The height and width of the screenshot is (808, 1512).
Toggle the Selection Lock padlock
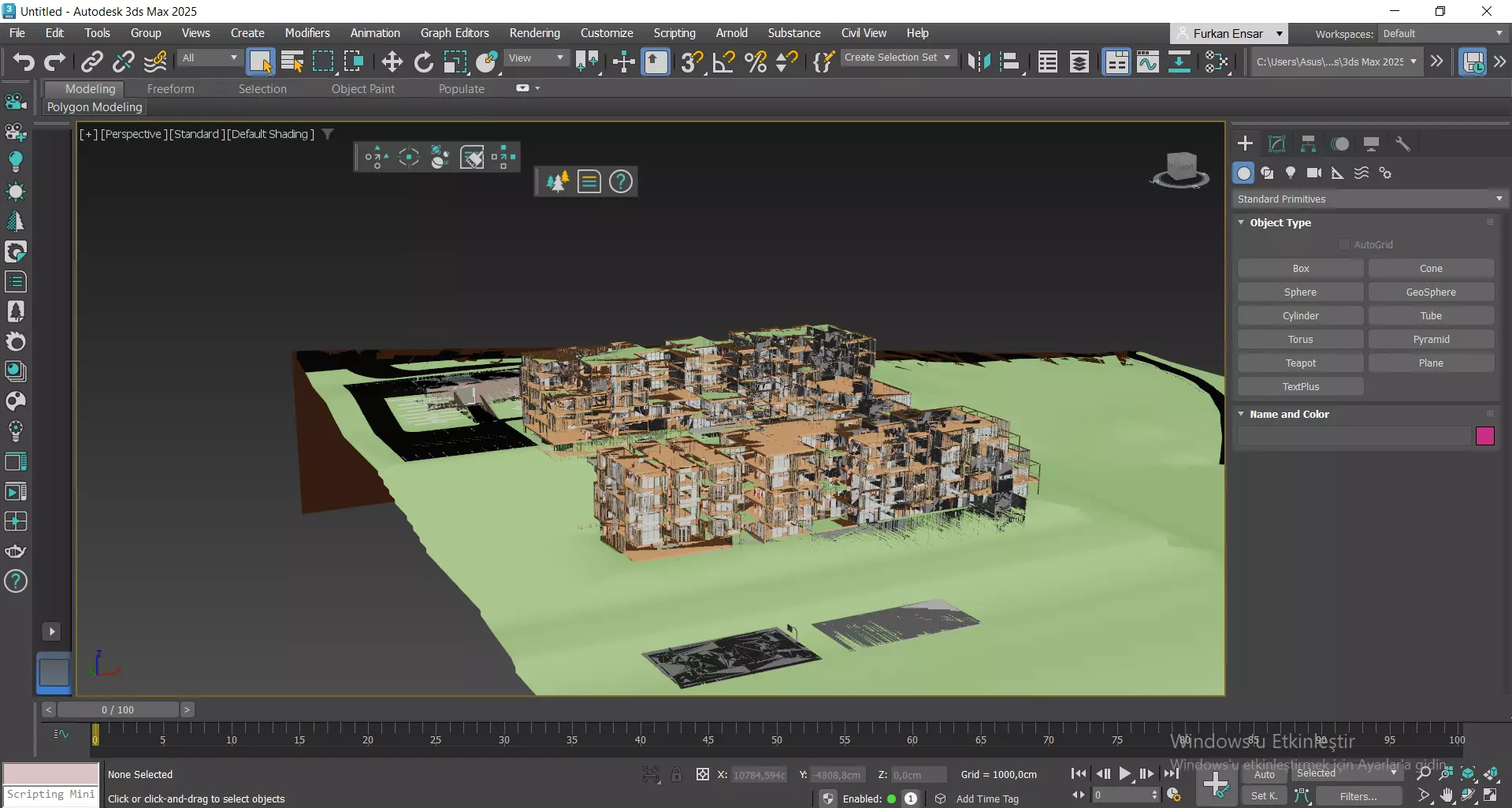coord(676,775)
